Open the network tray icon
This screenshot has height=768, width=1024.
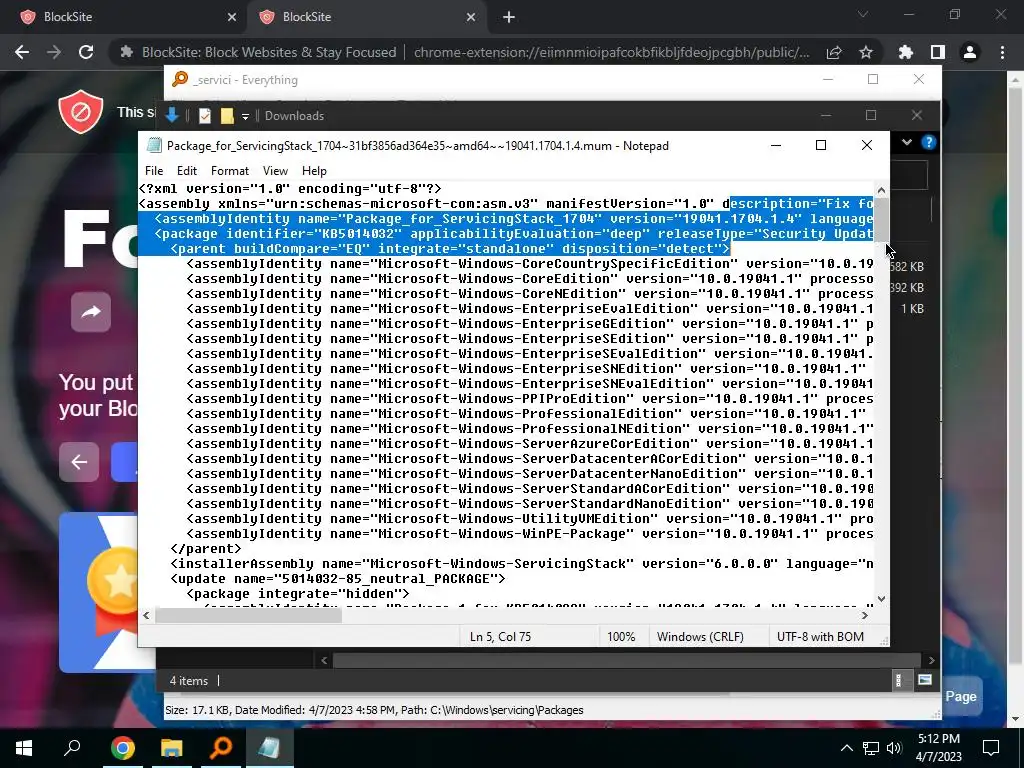[871, 748]
